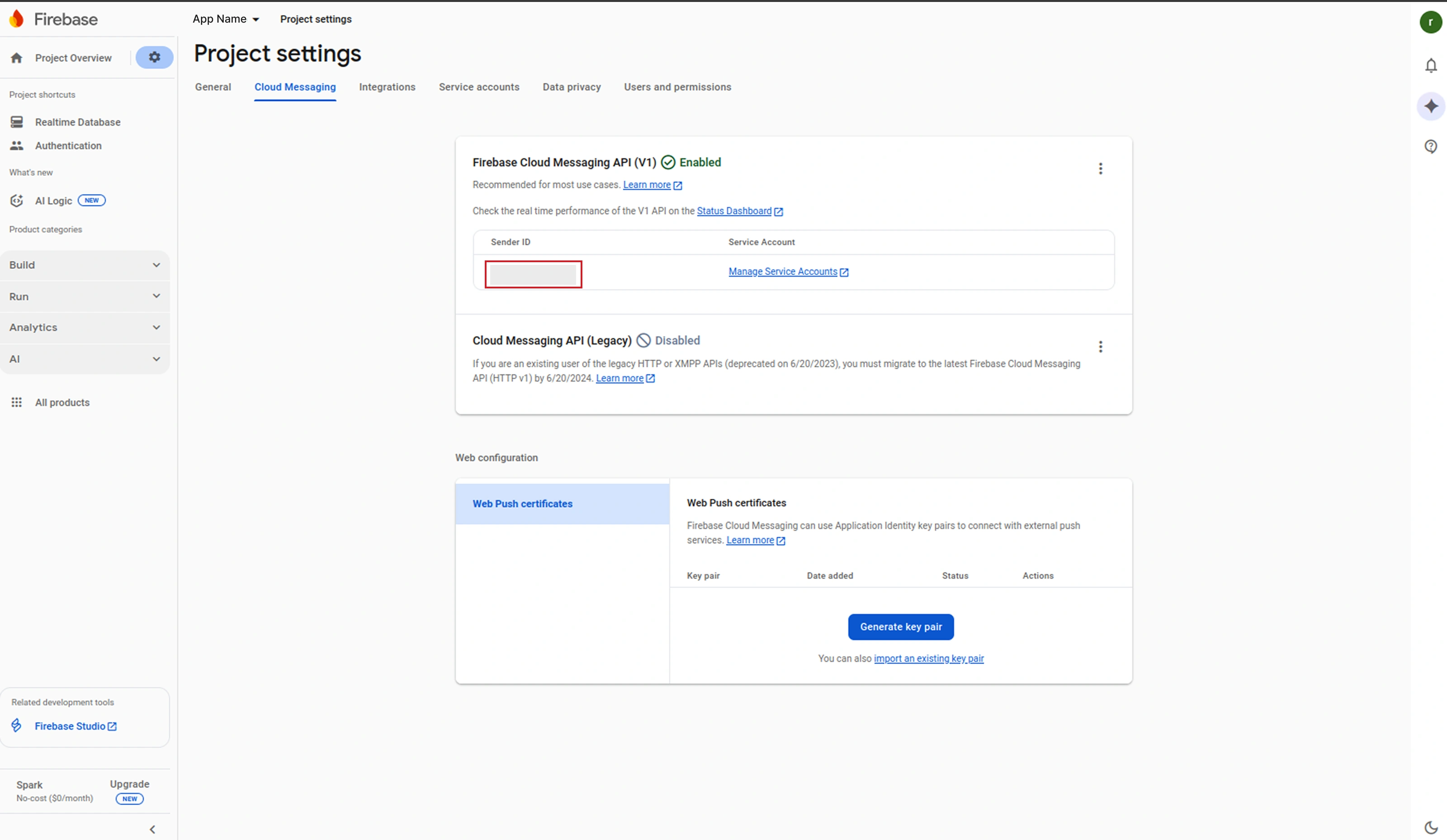Open the Data privacy tab

click(x=571, y=87)
